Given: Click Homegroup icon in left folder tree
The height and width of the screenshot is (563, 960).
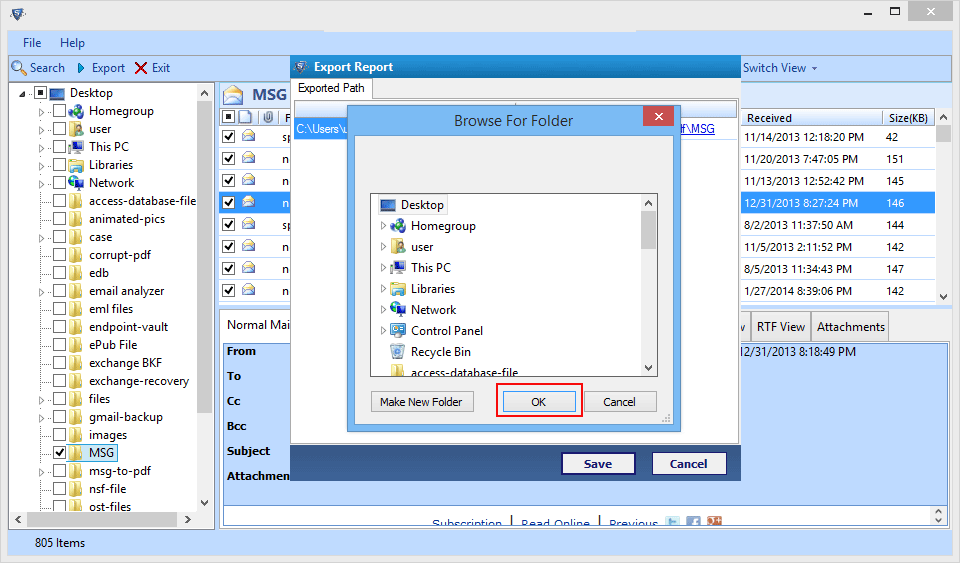Looking at the screenshot, I should pos(76,111).
